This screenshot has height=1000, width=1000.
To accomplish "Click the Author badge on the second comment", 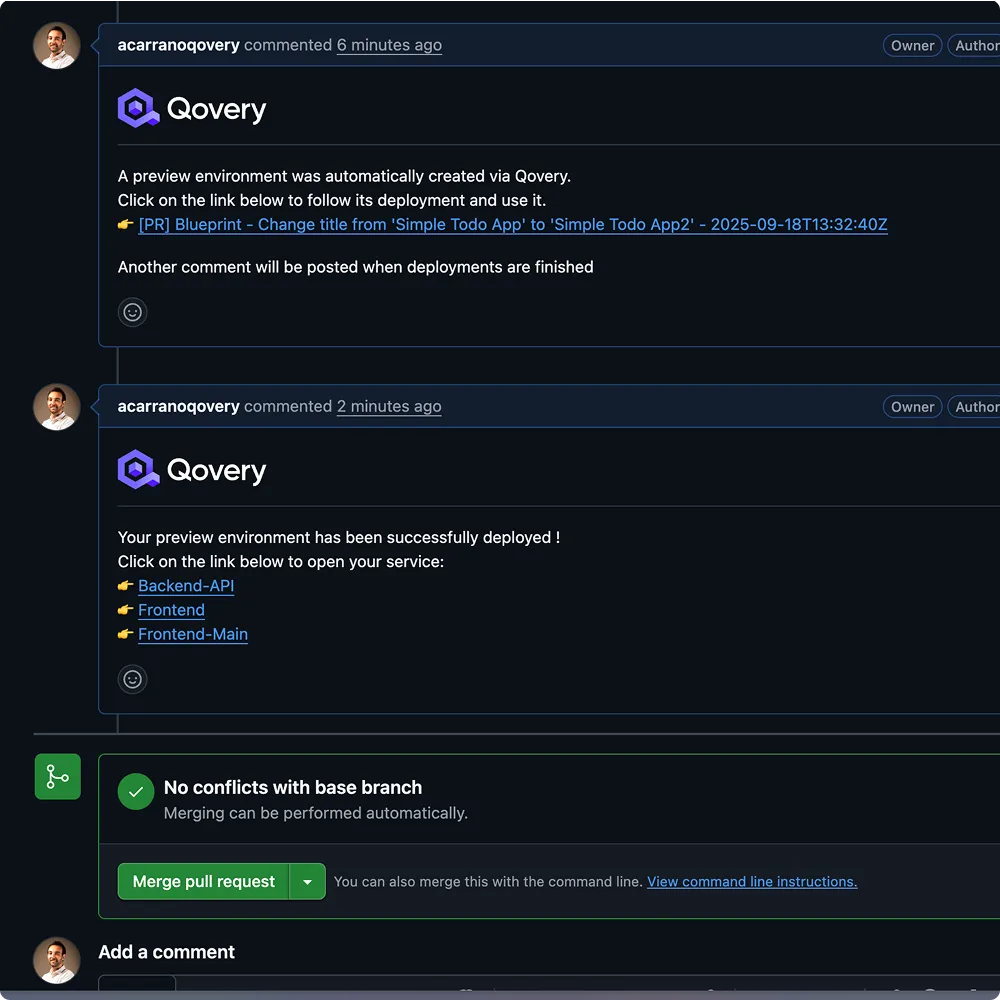I will click(x=974, y=407).
